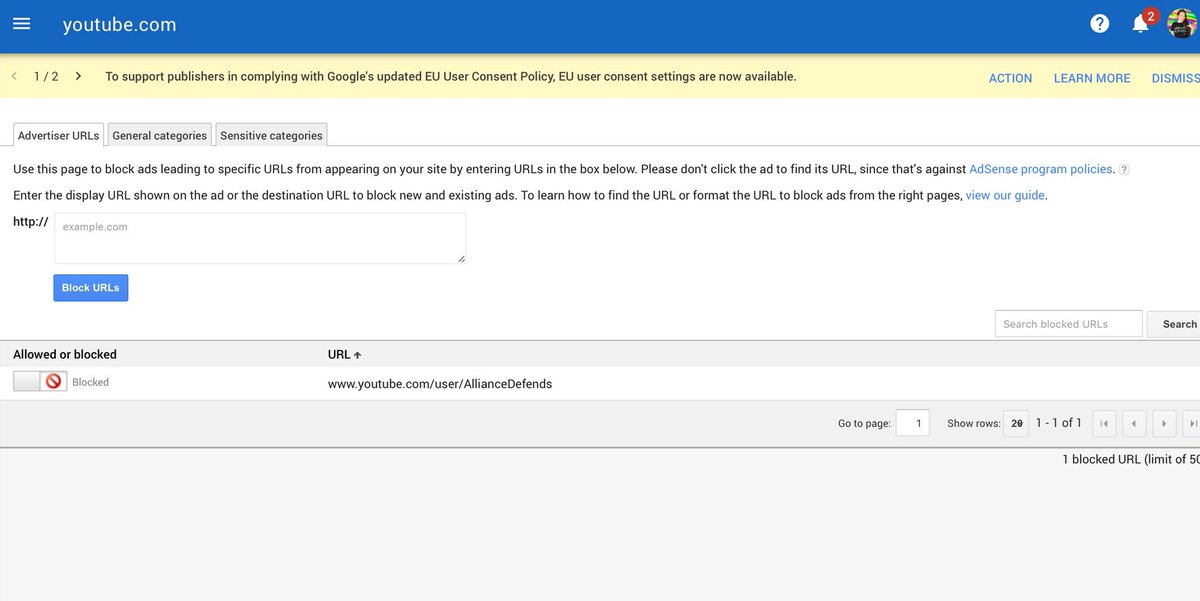Viewport: 1200px width, 601px height.
Task: Open the account profile avatar
Action: click(1182, 22)
